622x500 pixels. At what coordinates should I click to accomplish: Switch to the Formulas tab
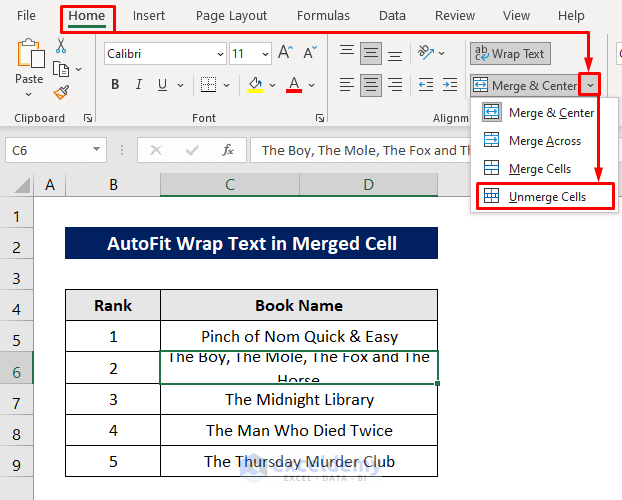(x=323, y=16)
